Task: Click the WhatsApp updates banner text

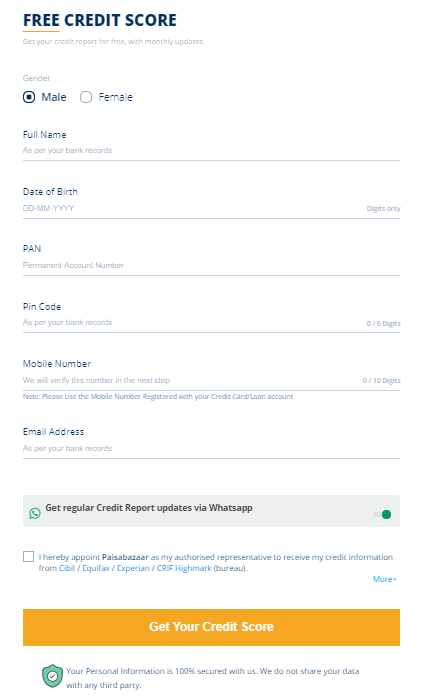Action: tap(149, 508)
